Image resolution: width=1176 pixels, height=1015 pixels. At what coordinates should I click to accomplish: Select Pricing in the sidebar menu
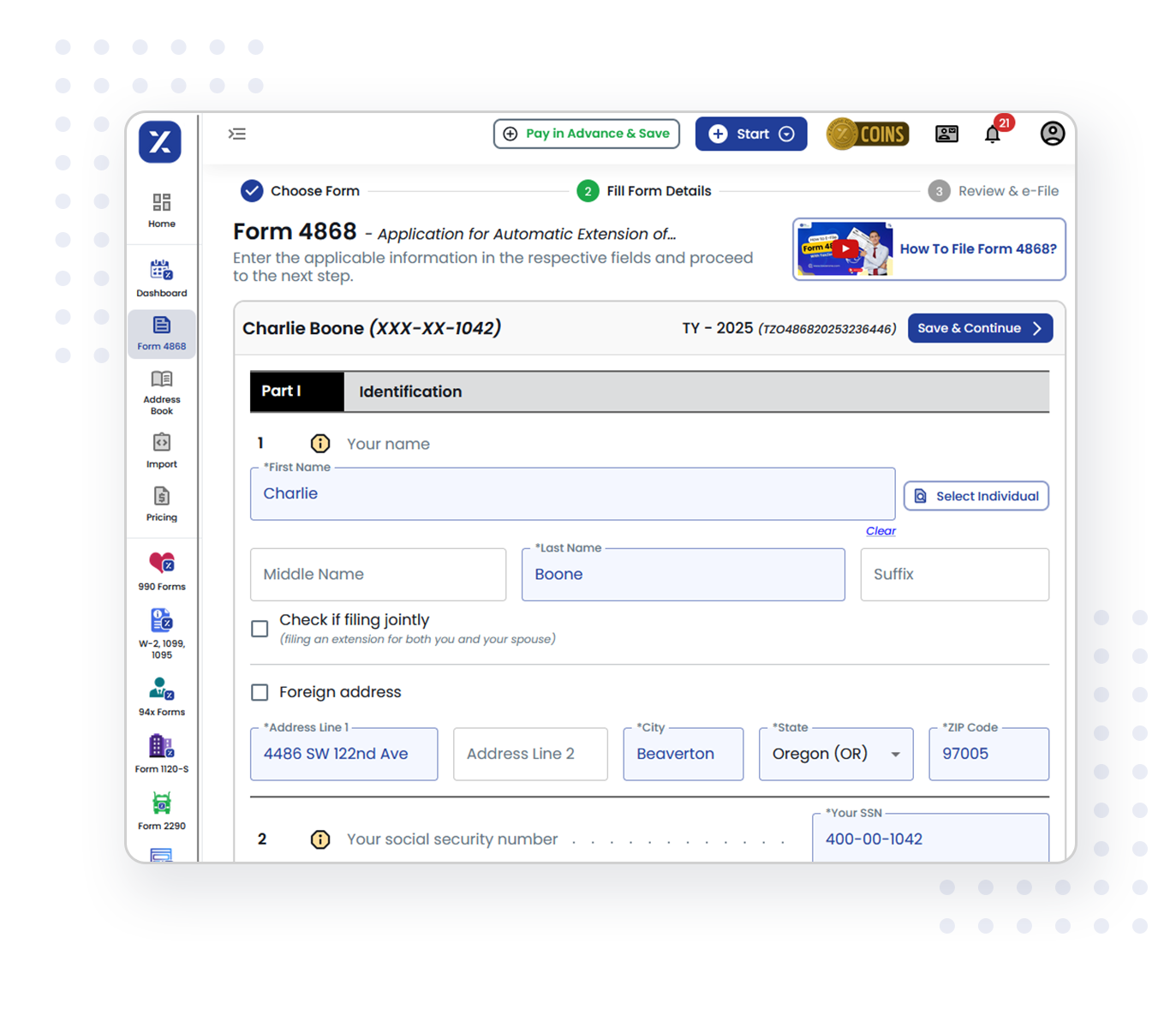(162, 504)
